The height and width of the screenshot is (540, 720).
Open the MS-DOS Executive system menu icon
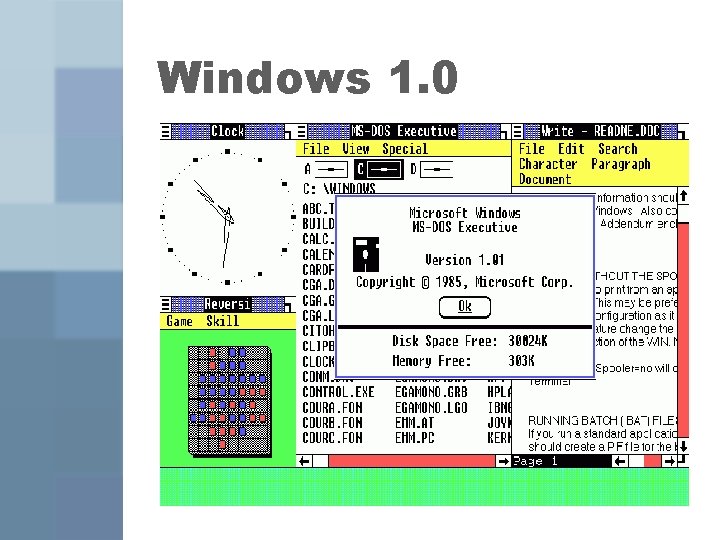[x=302, y=132]
